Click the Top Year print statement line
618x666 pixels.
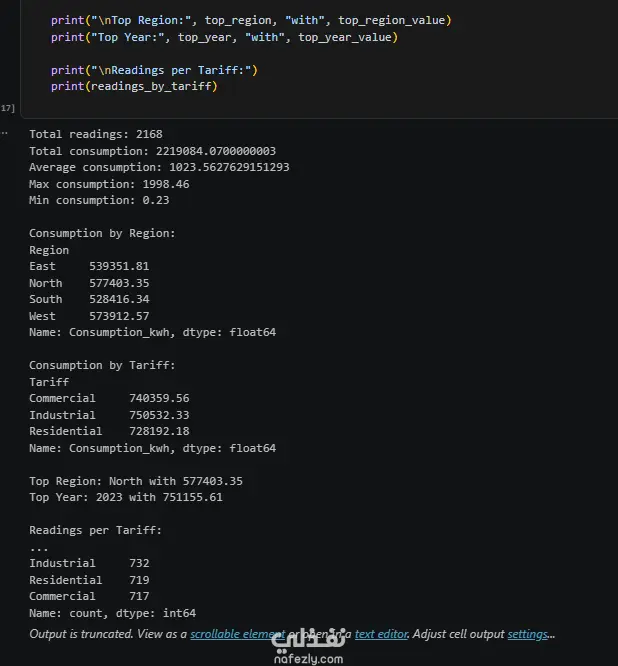[x=224, y=37]
